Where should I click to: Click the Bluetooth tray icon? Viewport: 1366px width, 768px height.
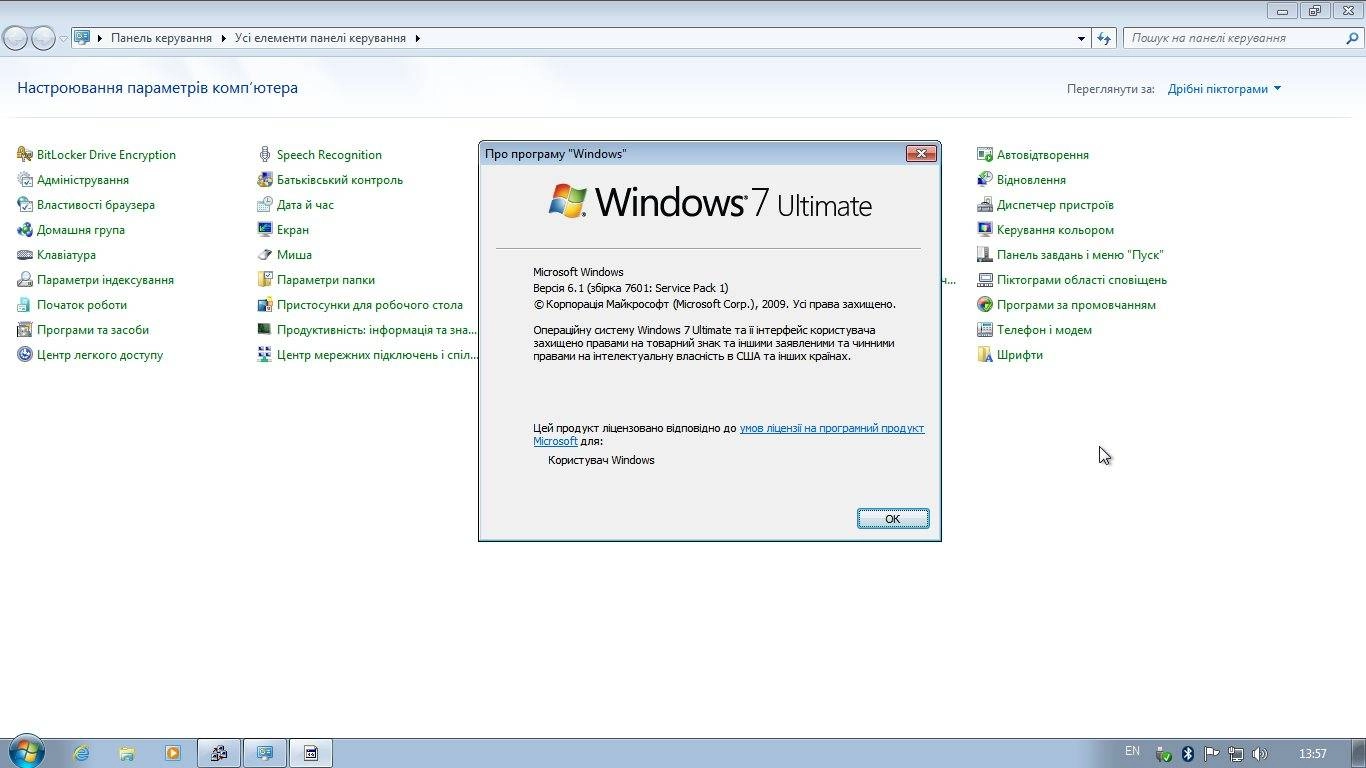1188,754
